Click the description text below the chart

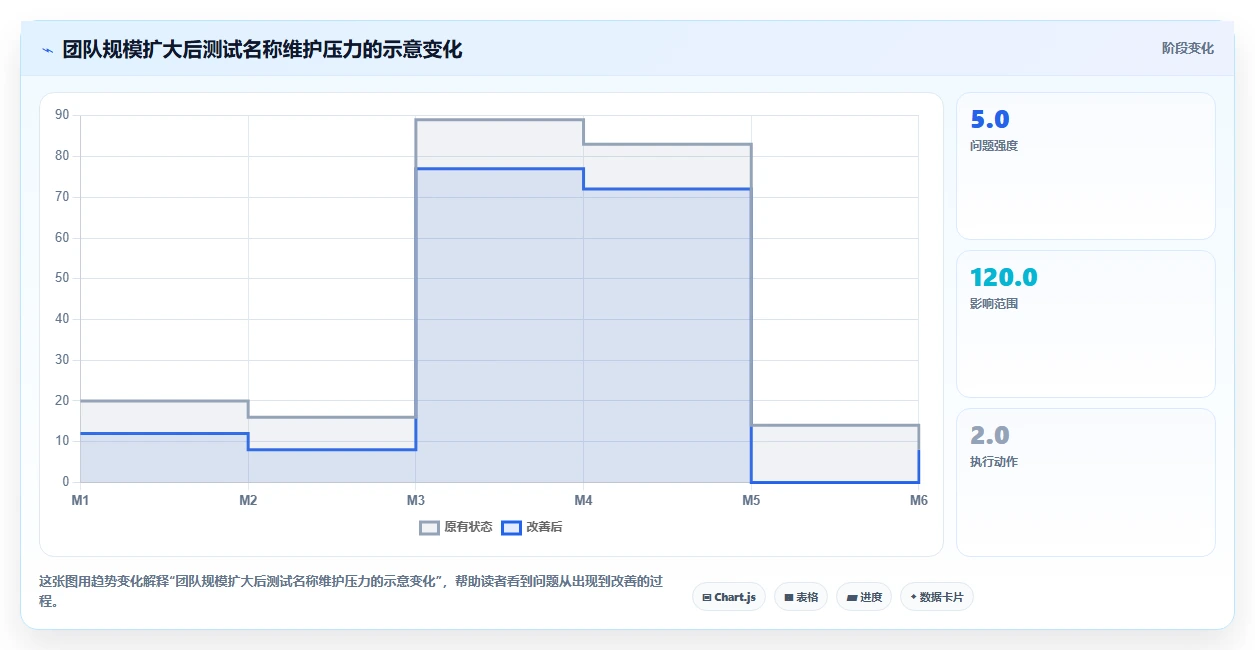(x=351, y=591)
